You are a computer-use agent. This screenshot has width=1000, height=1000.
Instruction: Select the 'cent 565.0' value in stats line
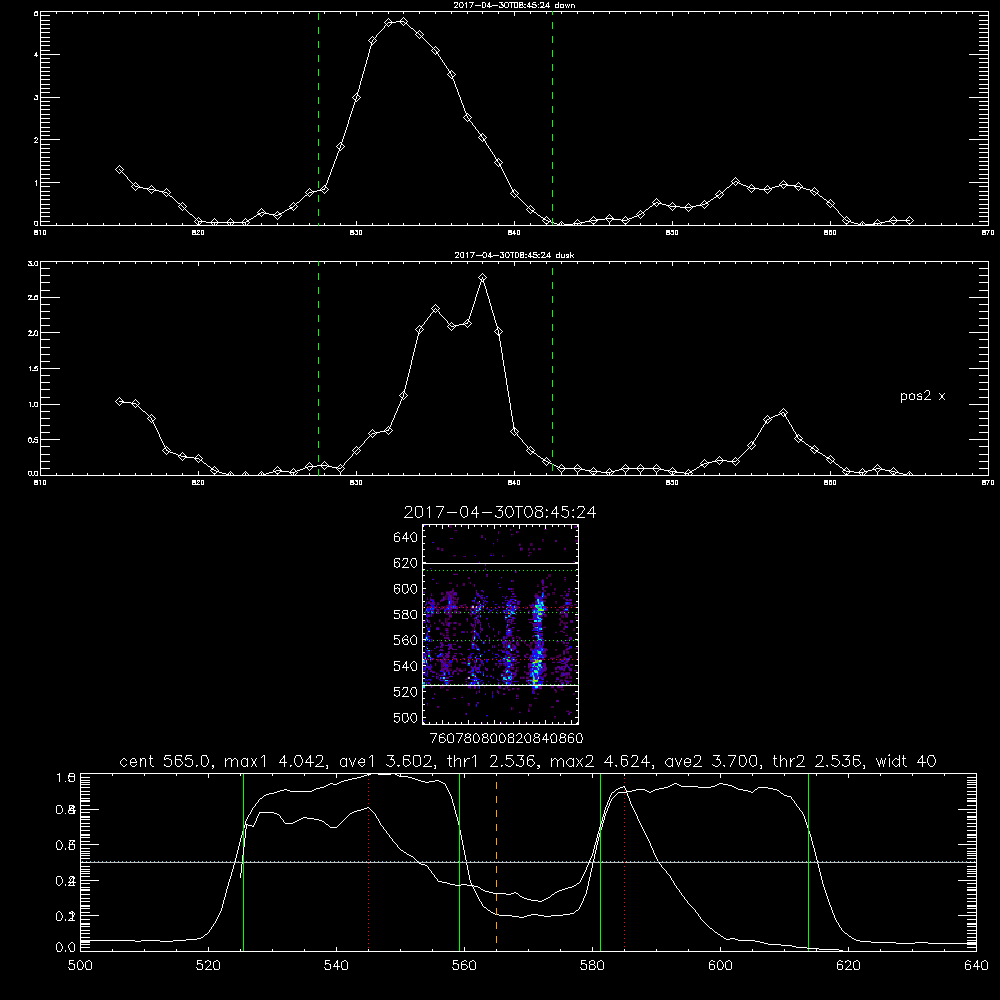point(166,761)
